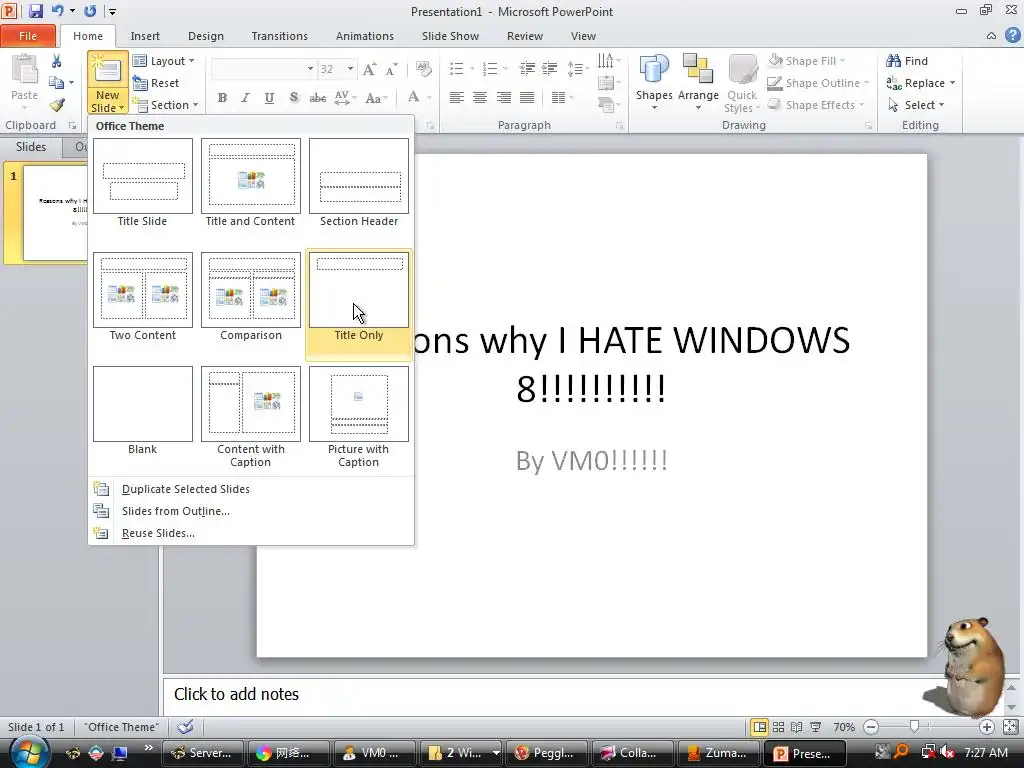Click the Find button
This screenshot has height=768, width=1024.
[907, 61]
